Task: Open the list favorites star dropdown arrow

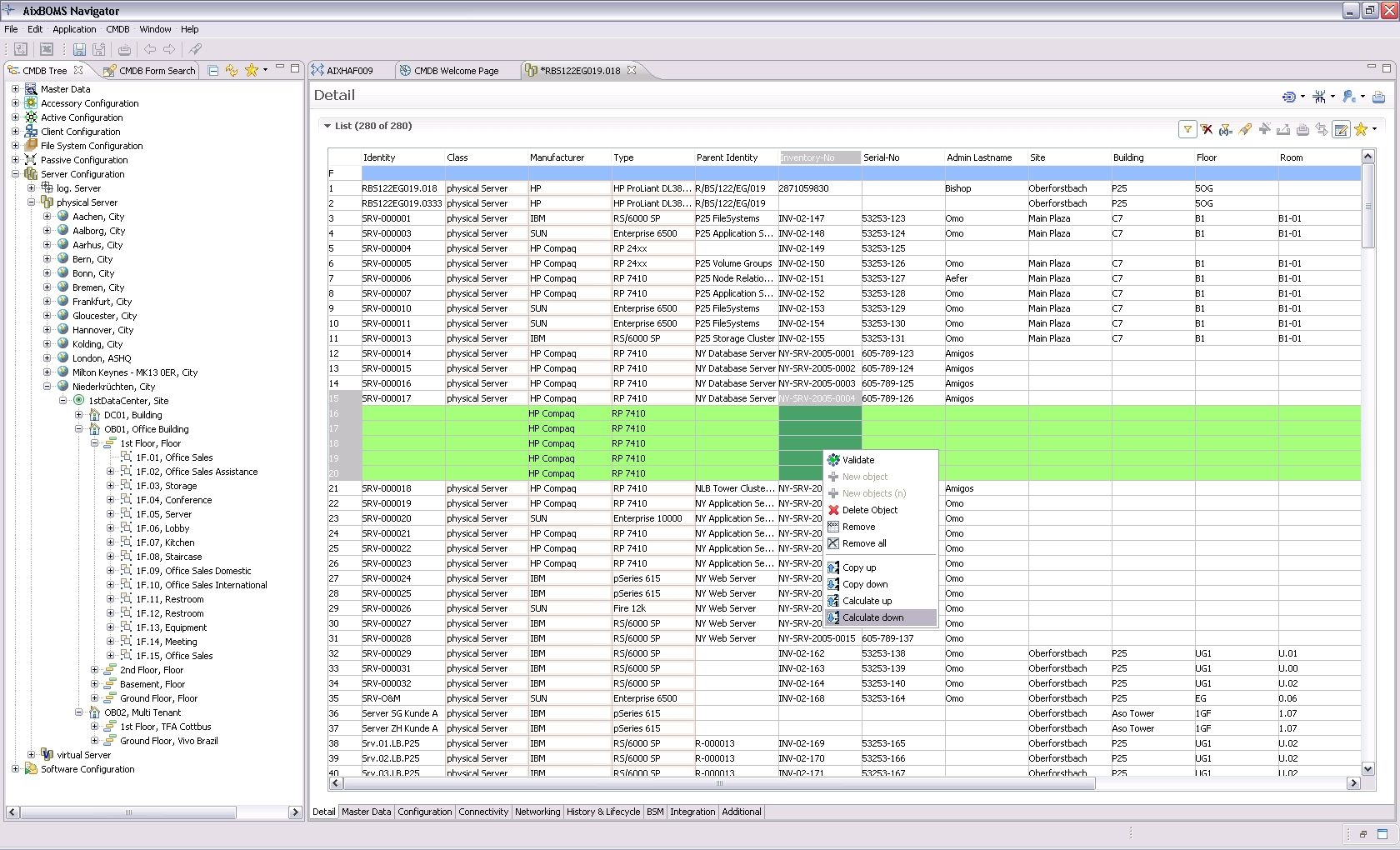Action: [1374, 129]
